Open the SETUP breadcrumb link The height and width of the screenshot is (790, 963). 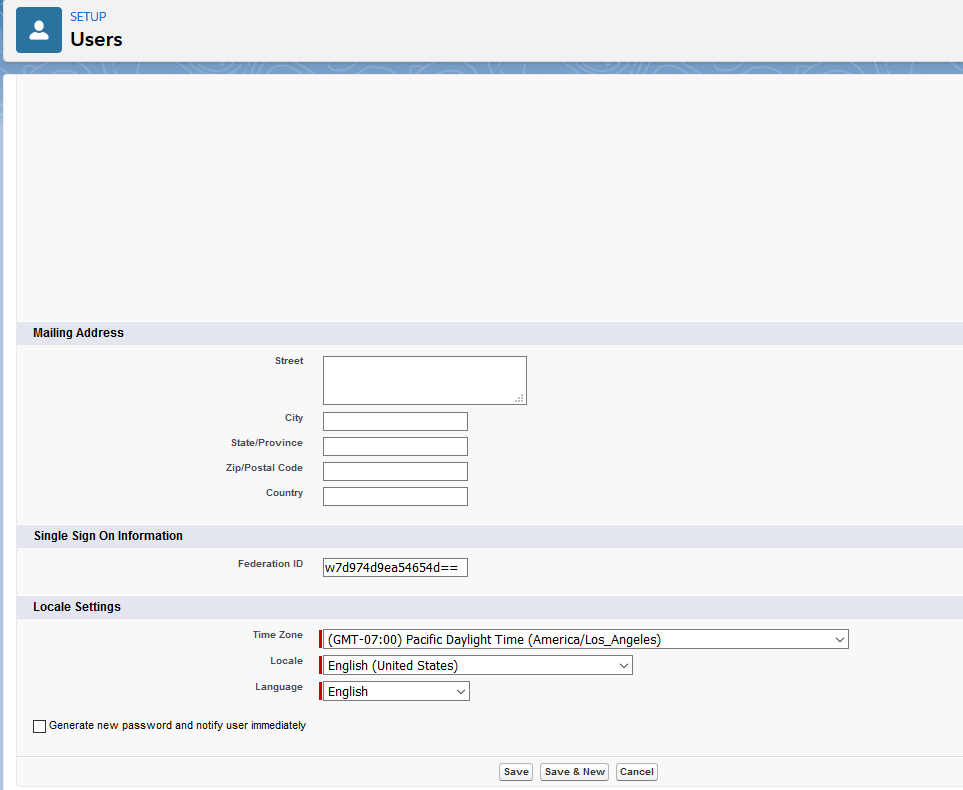coord(88,17)
